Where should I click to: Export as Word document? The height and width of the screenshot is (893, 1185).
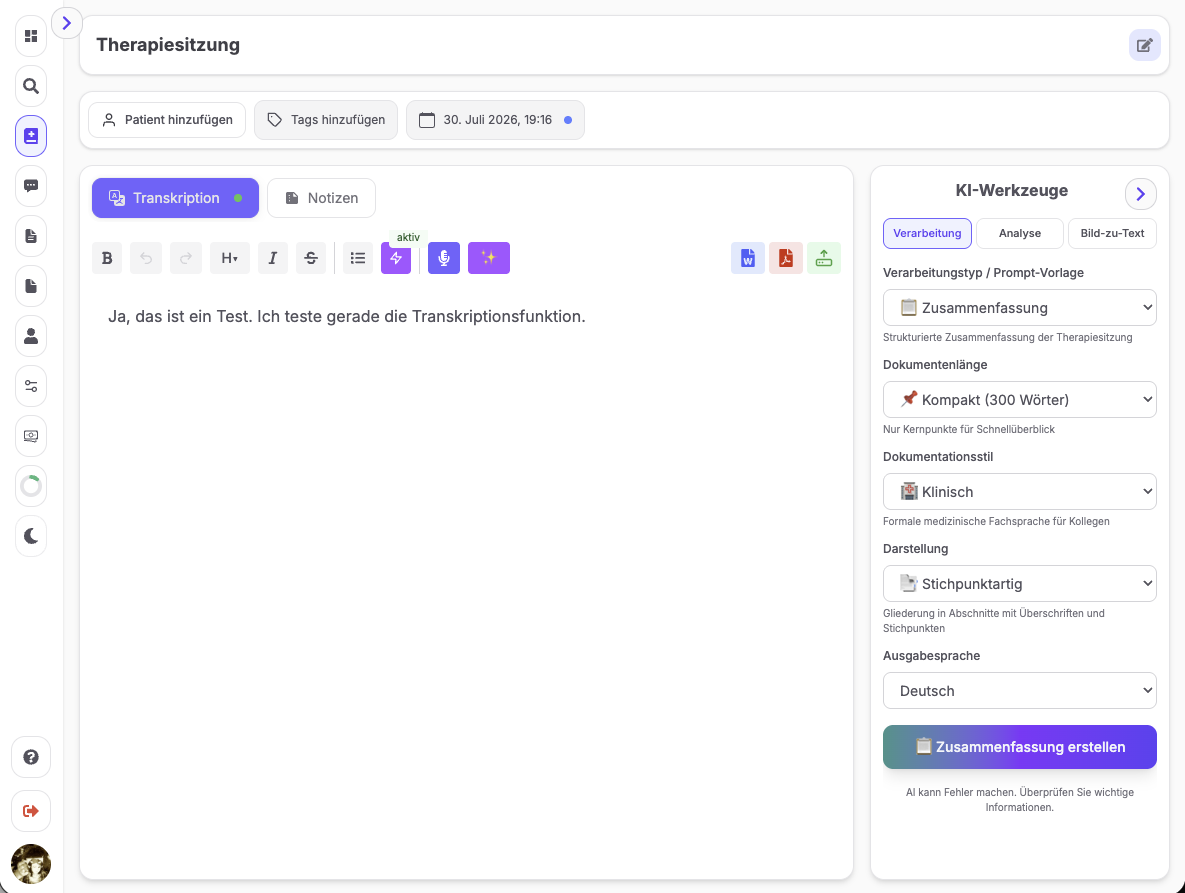coord(747,258)
